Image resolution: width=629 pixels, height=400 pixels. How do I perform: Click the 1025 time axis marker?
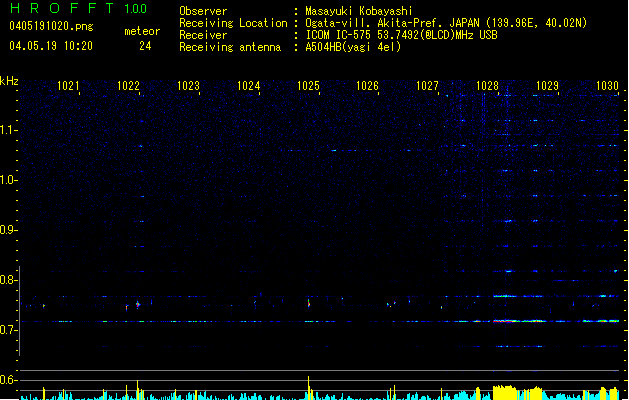tap(308, 86)
